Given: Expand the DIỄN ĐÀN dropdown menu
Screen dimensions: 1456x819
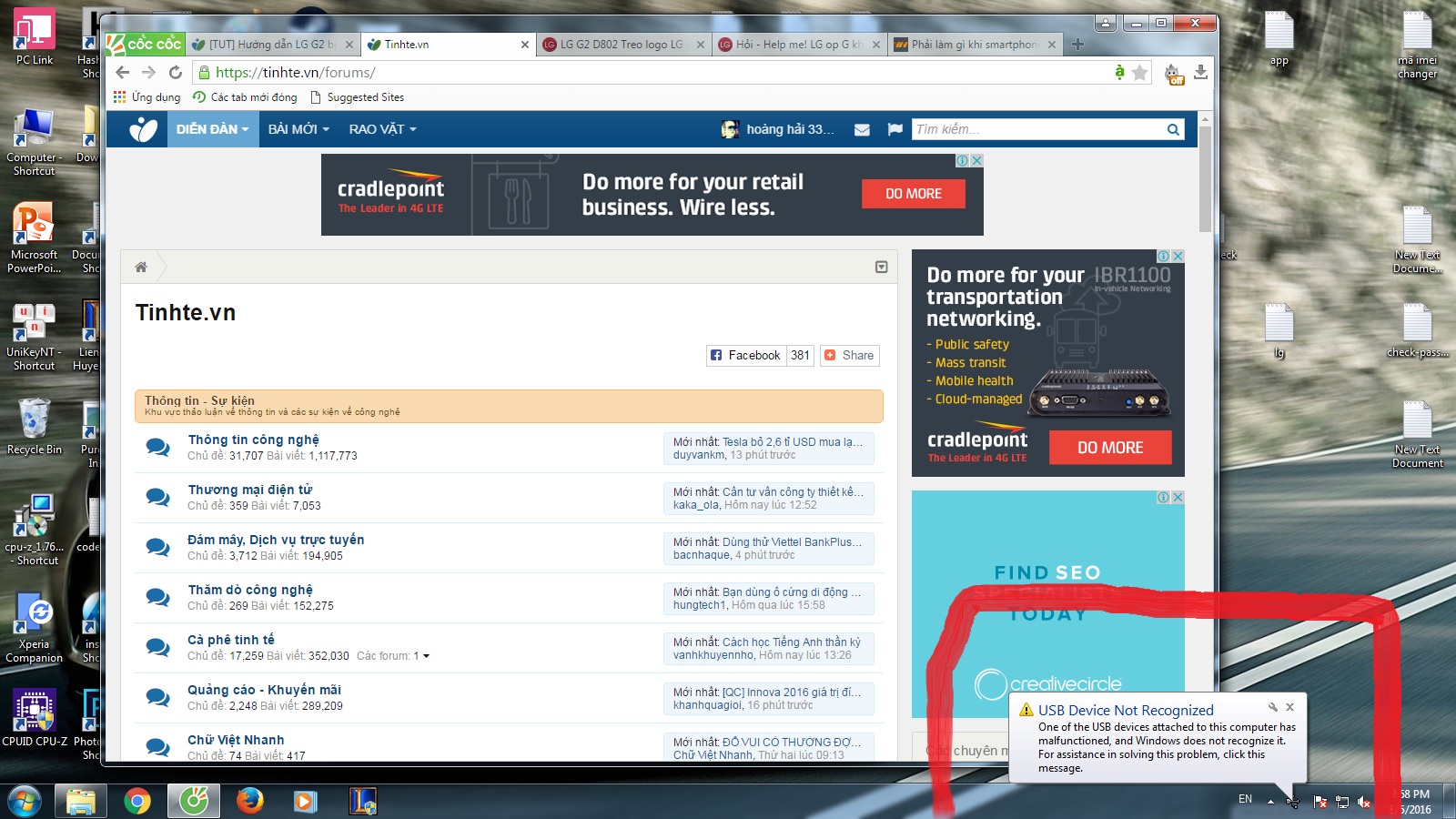Looking at the screenshot, I should (x=212, y=129).
